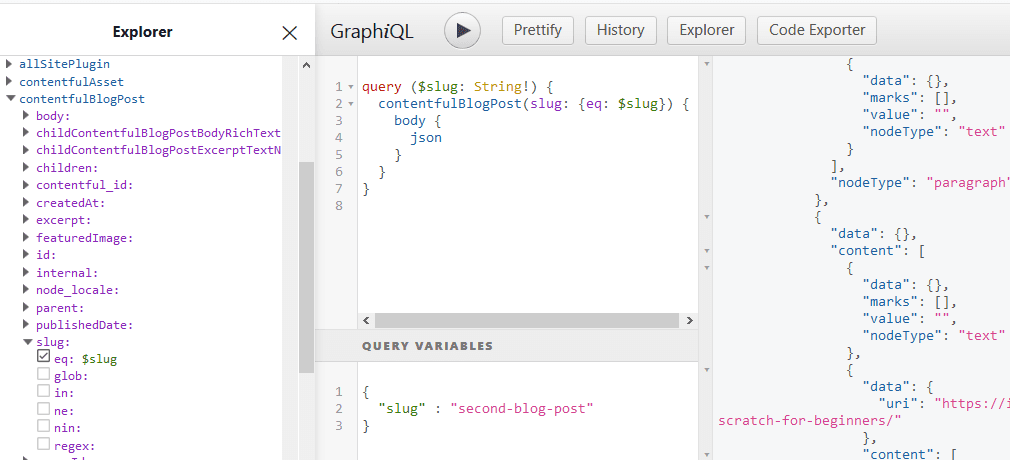Click the body keyword on query line 3

(x=410, y=120)
